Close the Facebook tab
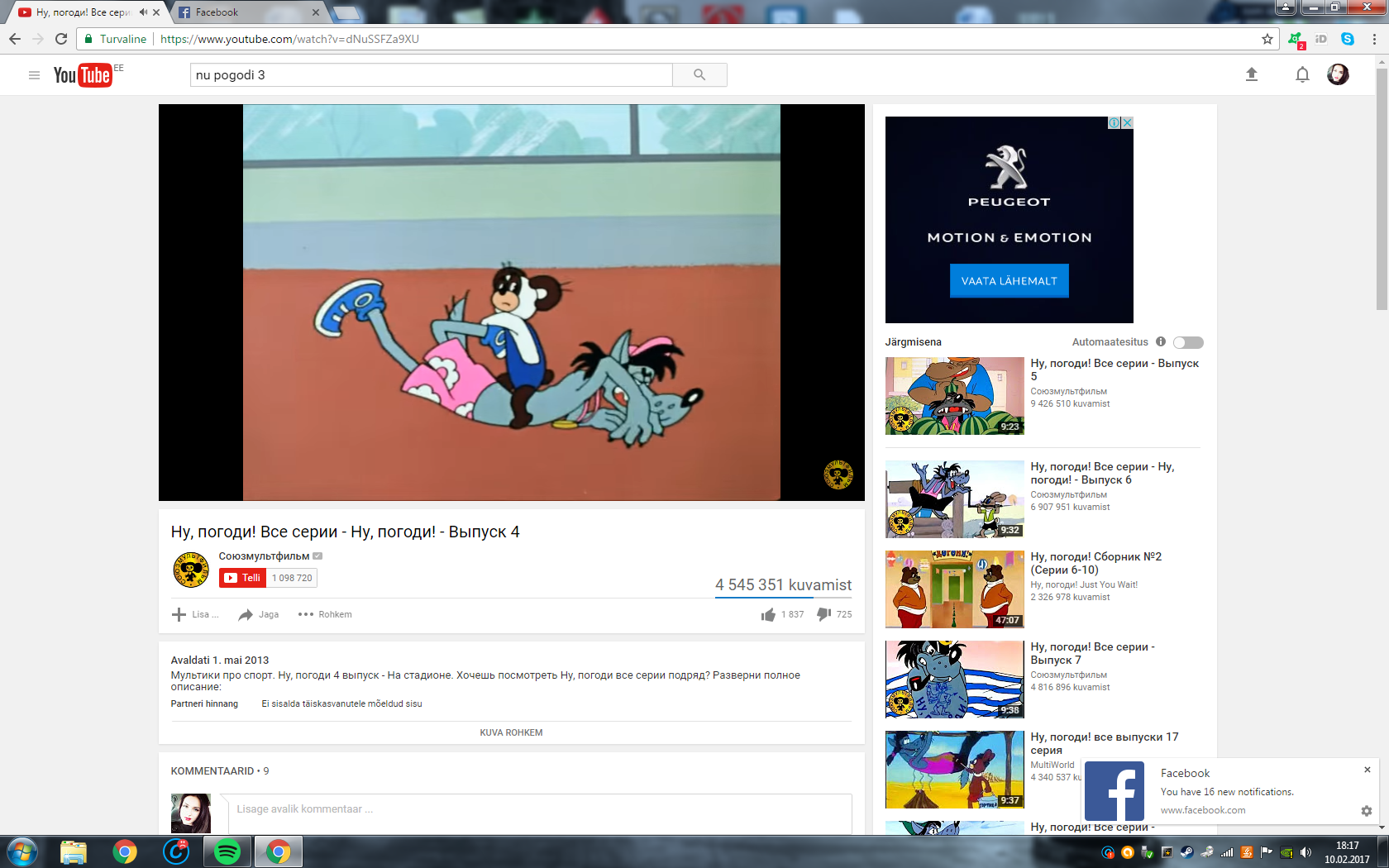The width and height of the screenshot is (1389, 868). coord(316,12)
